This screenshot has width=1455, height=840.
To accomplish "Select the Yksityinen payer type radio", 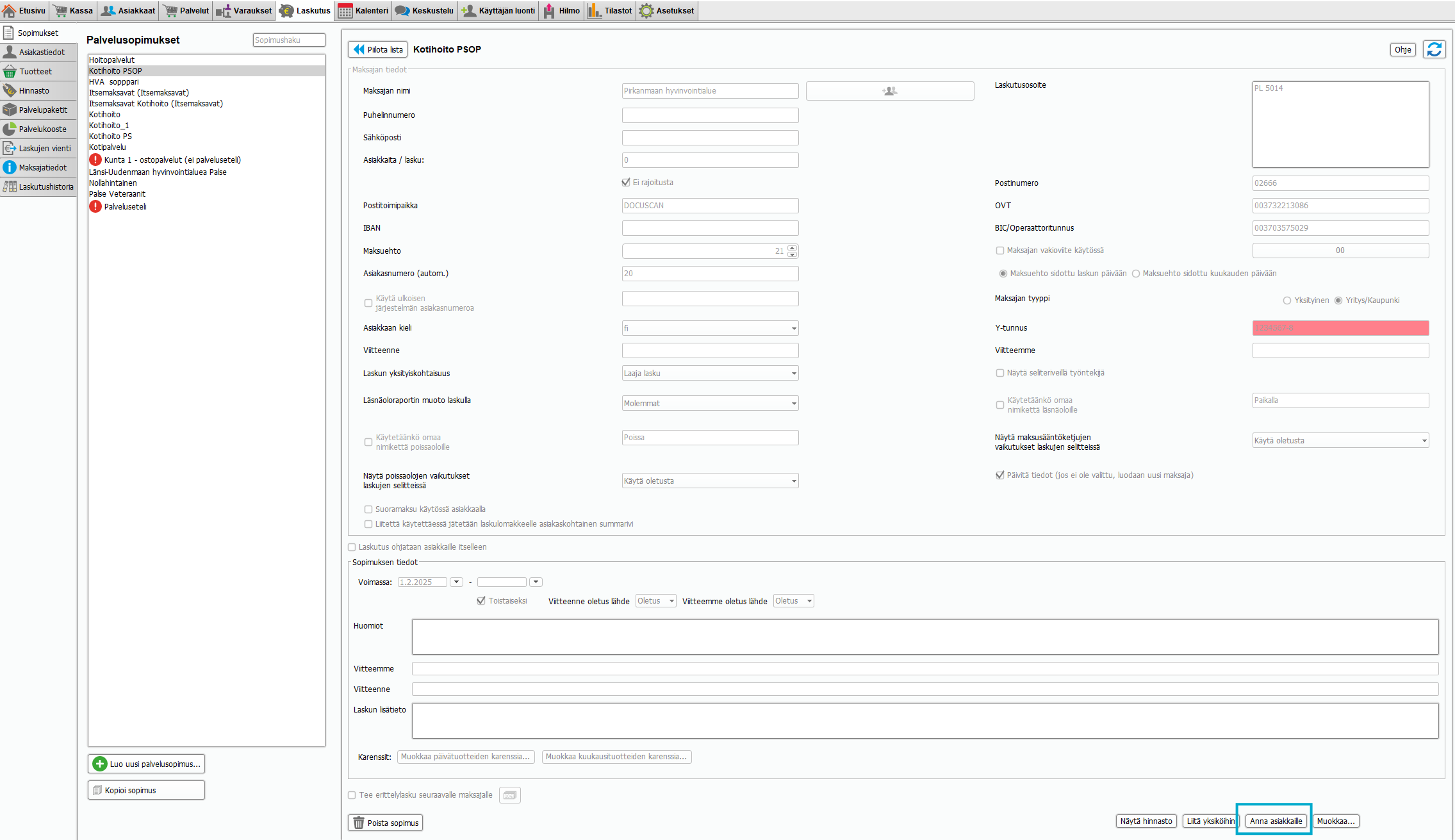I will (1287, 301).
